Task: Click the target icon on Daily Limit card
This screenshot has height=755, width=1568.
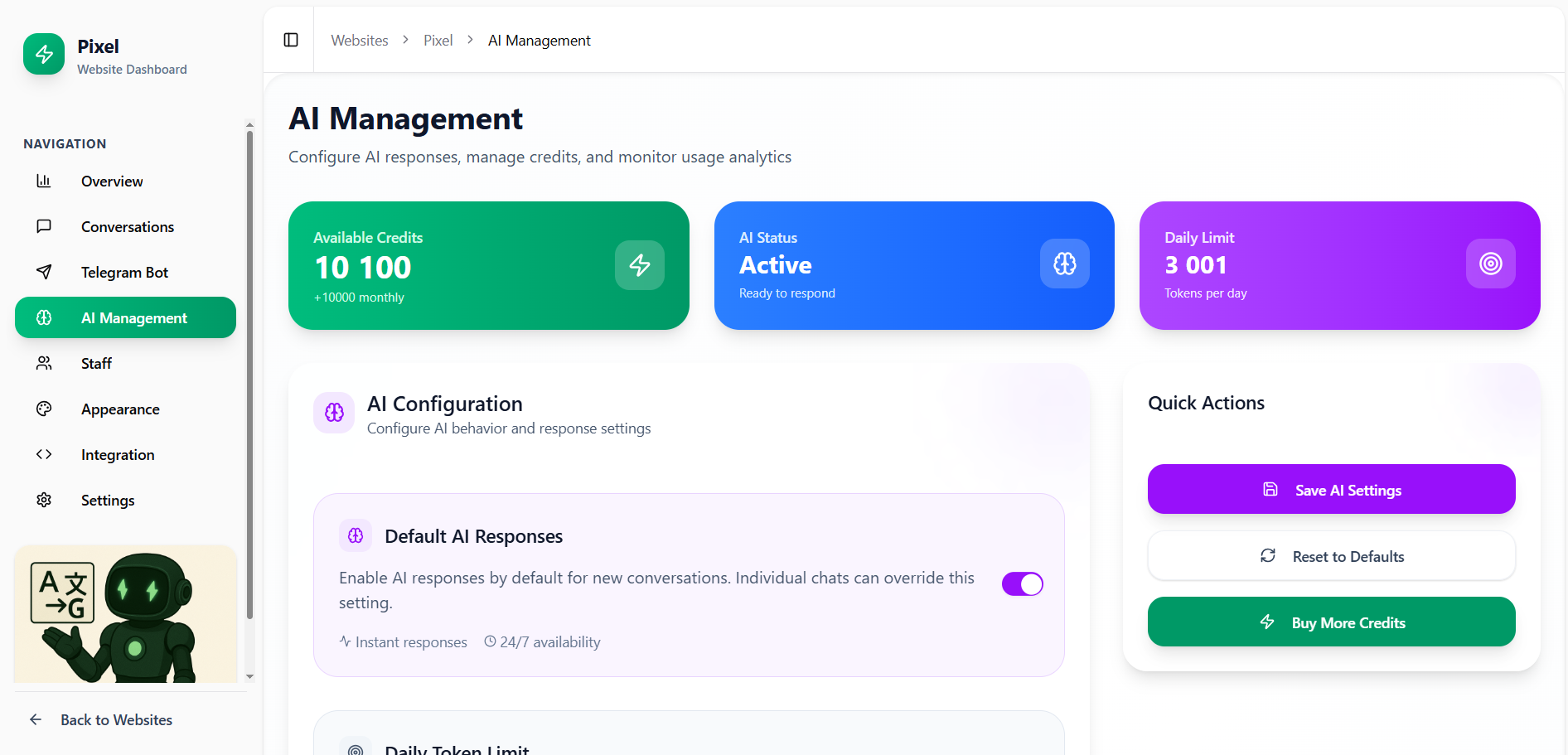Action: pos(1490,264)
